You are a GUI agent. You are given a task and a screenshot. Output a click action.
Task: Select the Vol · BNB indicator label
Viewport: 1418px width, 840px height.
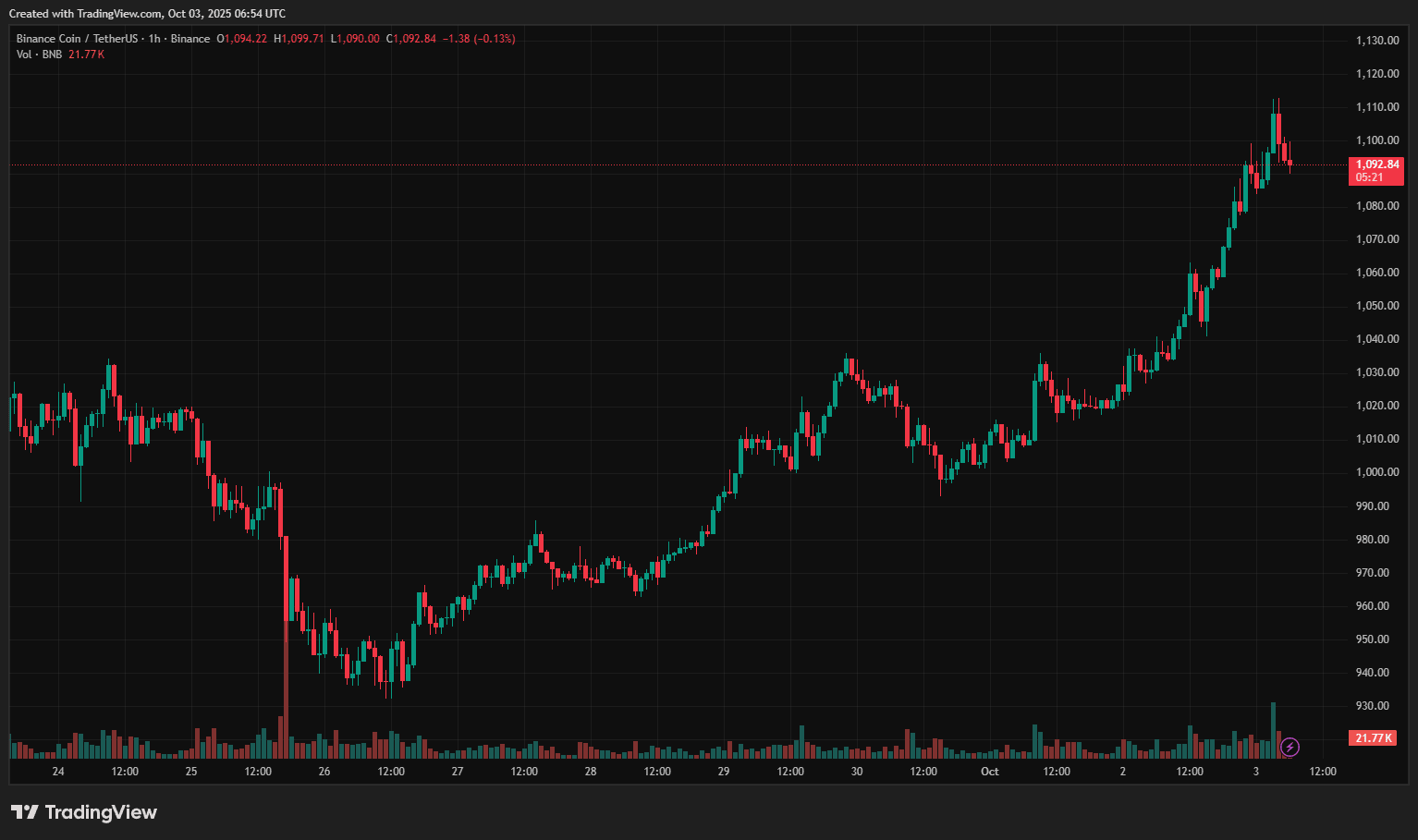tap(39, 55)
